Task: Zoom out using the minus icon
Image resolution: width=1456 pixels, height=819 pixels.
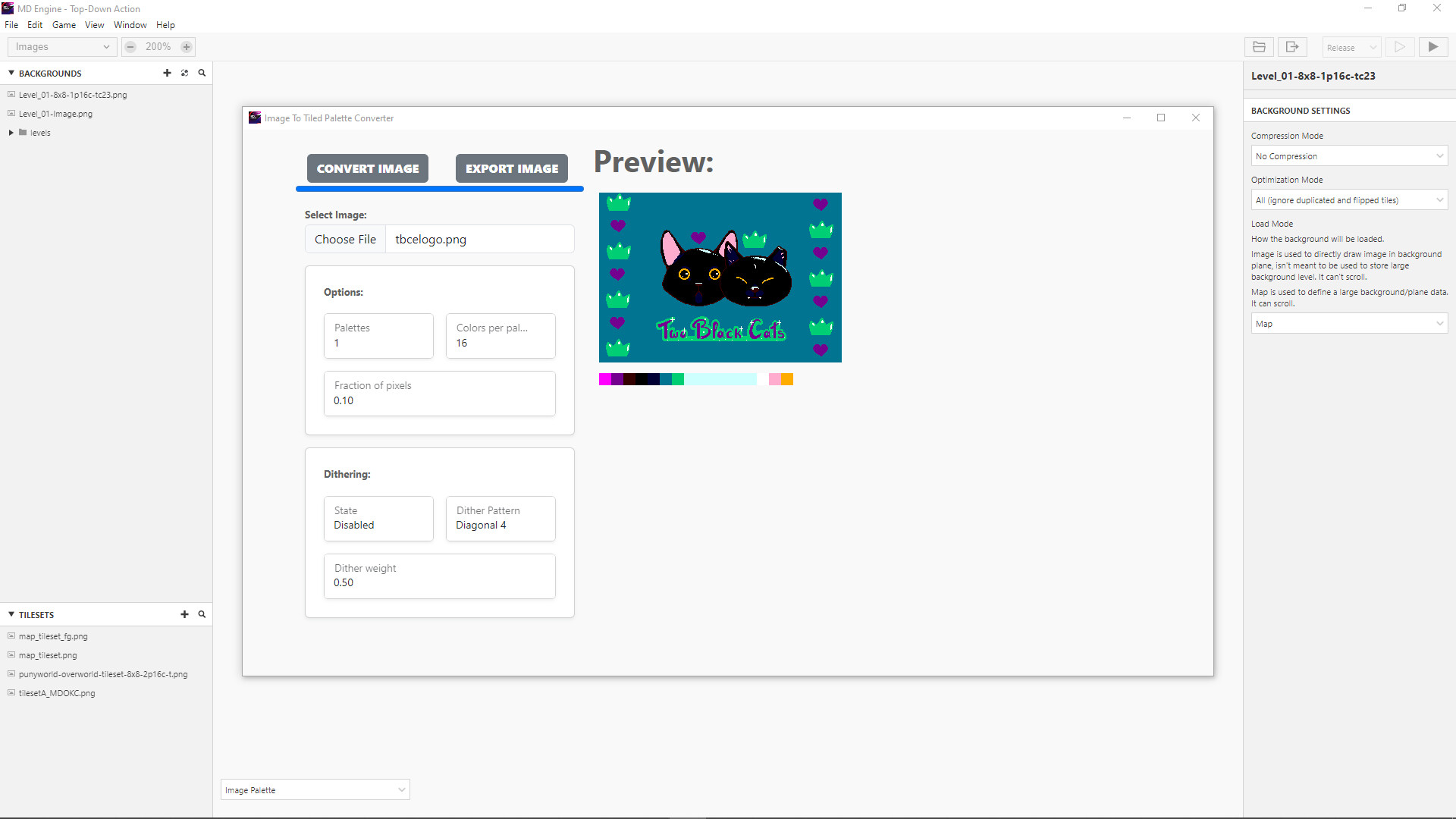Action: coord(130,46)
